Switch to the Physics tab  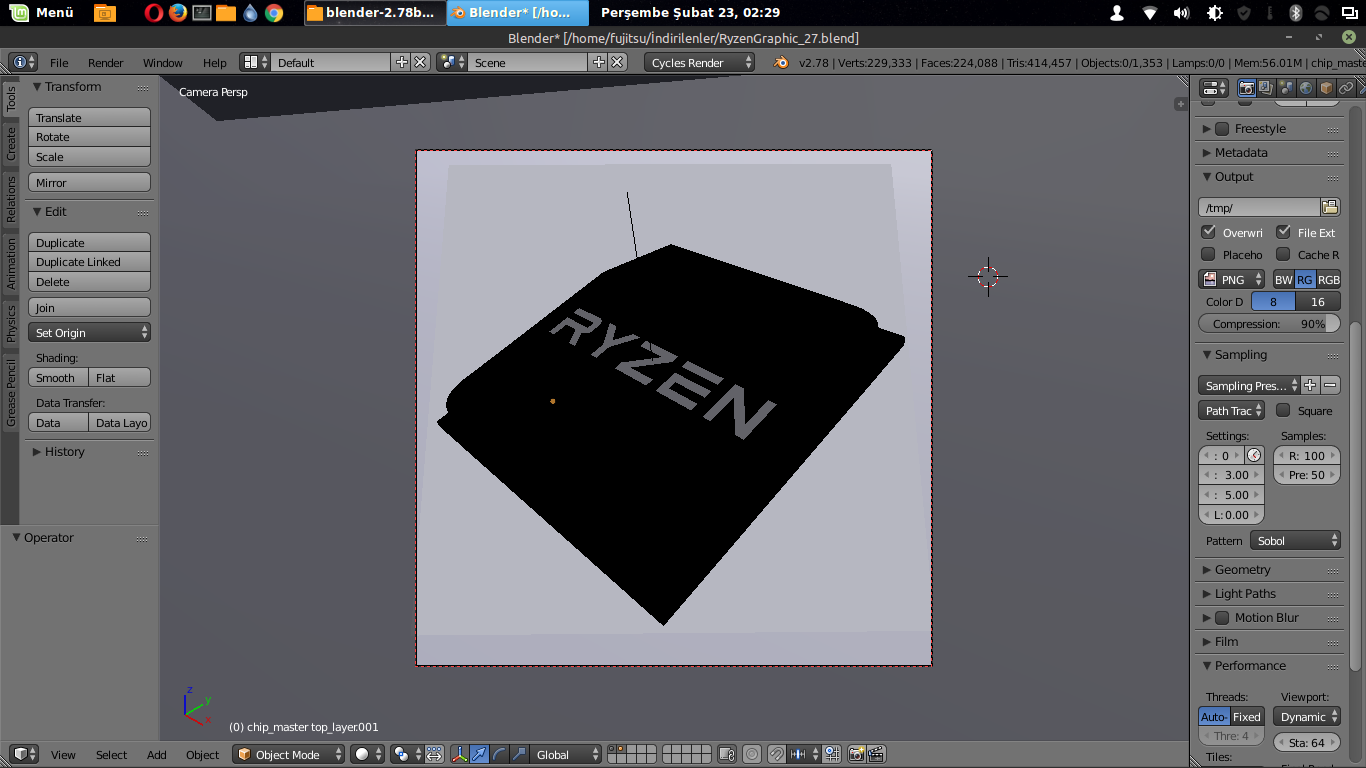[11, 324]
